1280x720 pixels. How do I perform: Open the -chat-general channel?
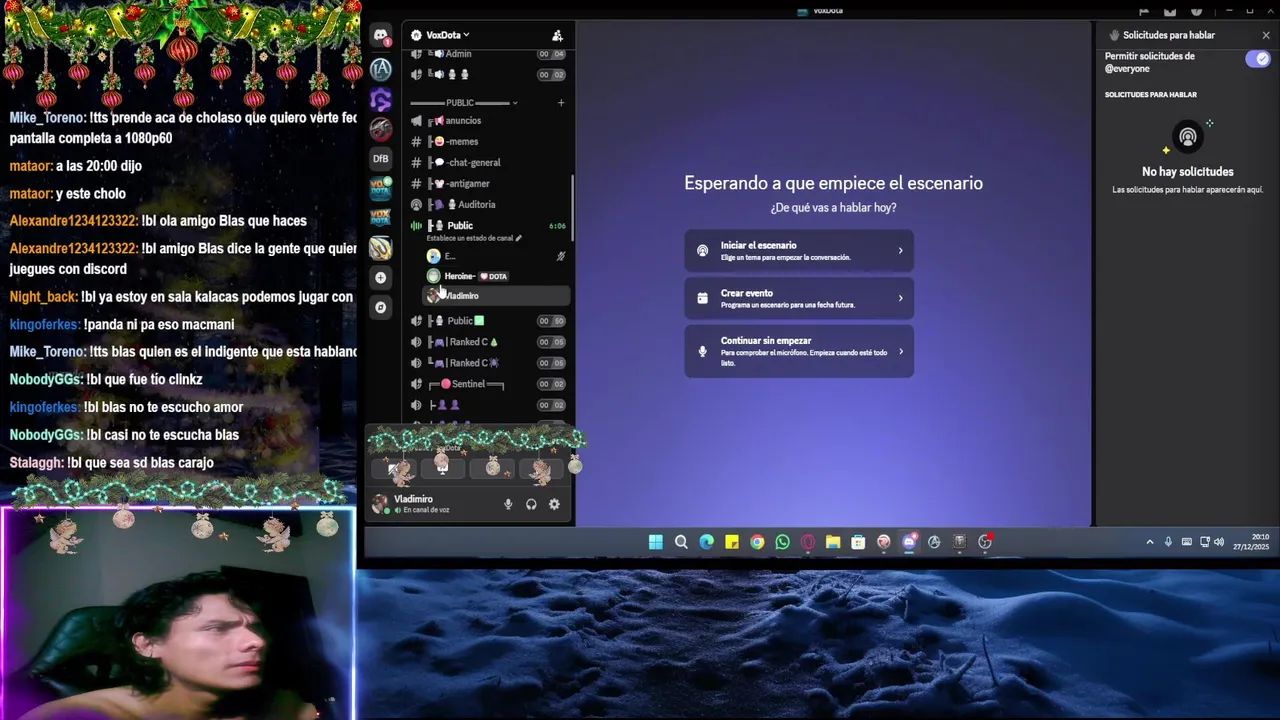click(489, 162)
